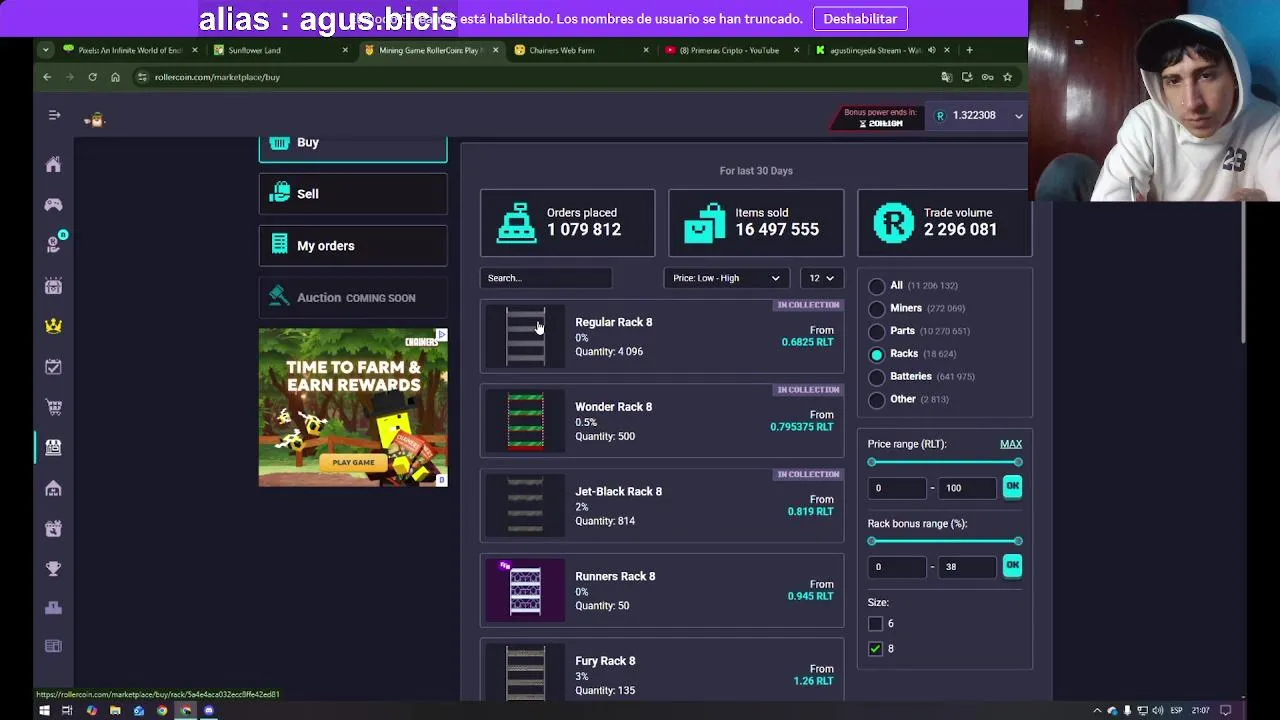
Task: Open the Sell menu item
Action: [353, 194]
